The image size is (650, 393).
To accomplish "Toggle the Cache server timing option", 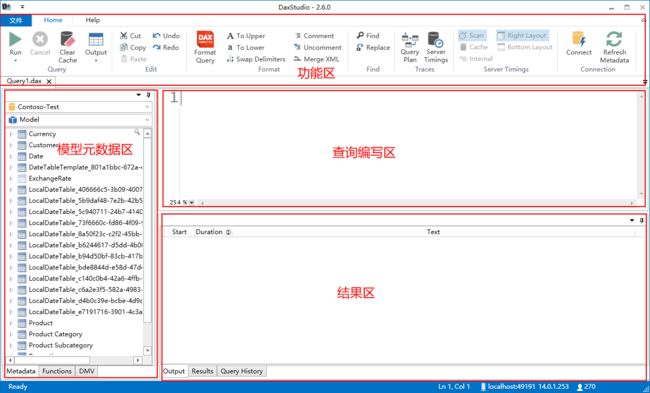I will tap(474, 47).
